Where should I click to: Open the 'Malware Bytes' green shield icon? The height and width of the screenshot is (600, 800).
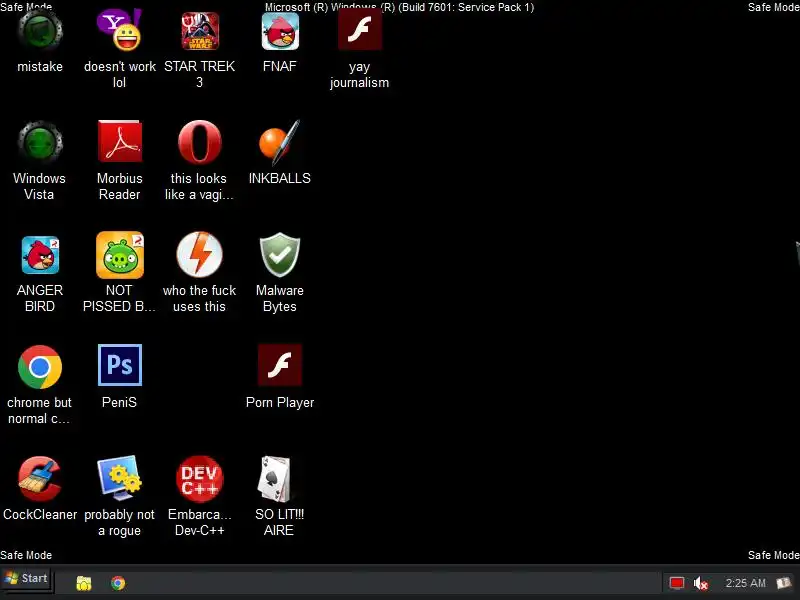[280, 254]
